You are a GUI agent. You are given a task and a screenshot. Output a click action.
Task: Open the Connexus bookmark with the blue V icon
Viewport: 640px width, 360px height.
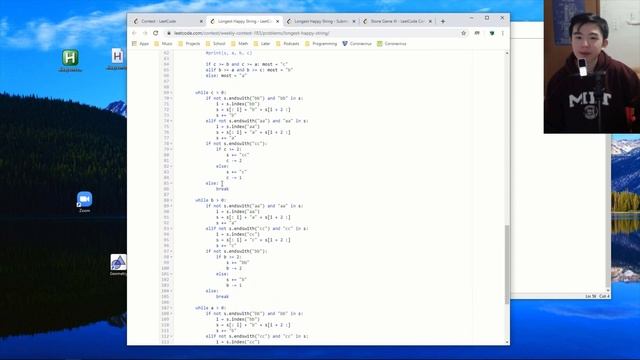tap(357, 44)
